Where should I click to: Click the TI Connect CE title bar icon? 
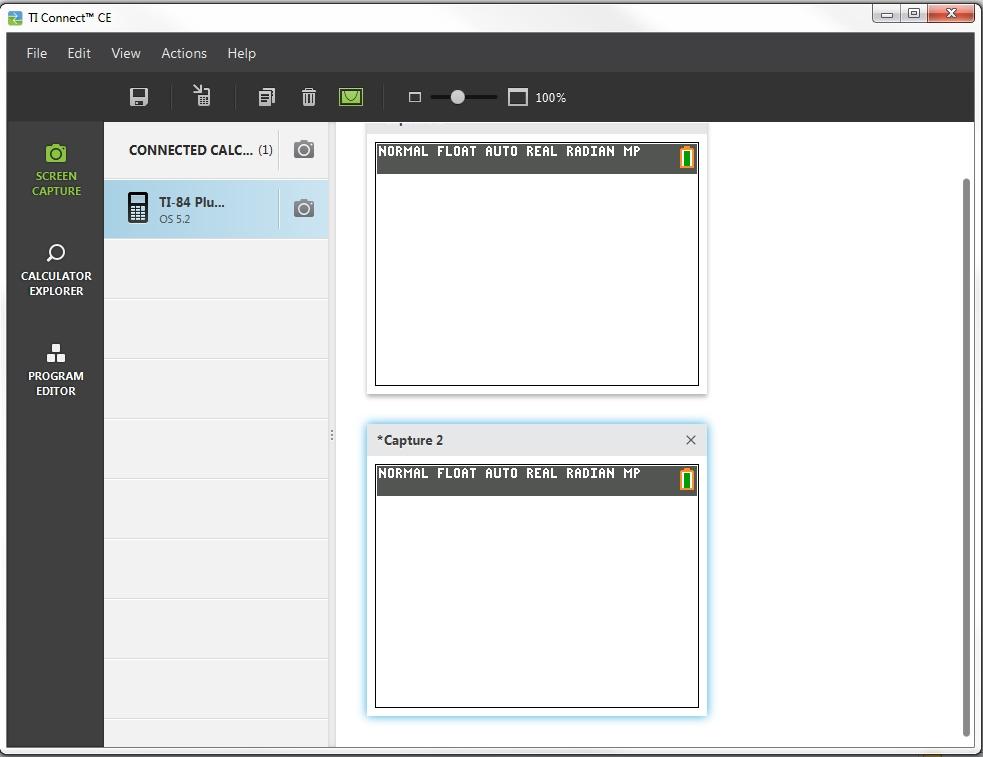[15, 18]
